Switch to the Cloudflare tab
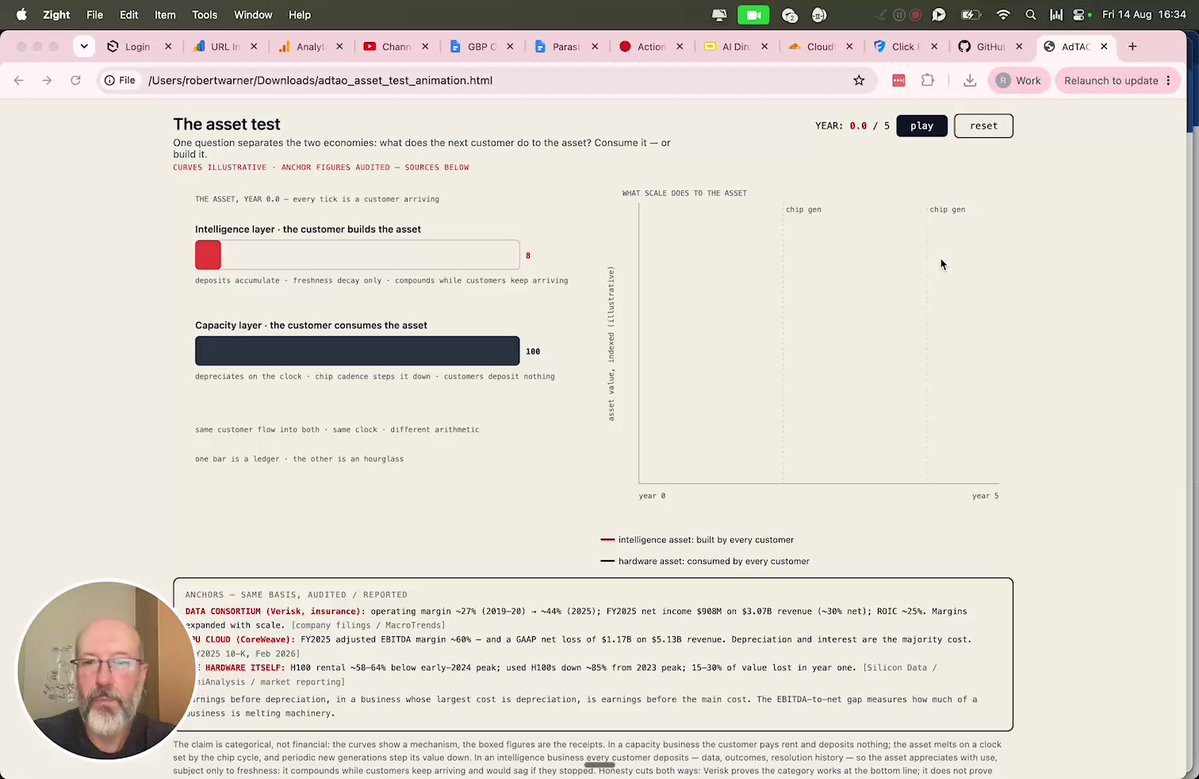 coord(821,47)
